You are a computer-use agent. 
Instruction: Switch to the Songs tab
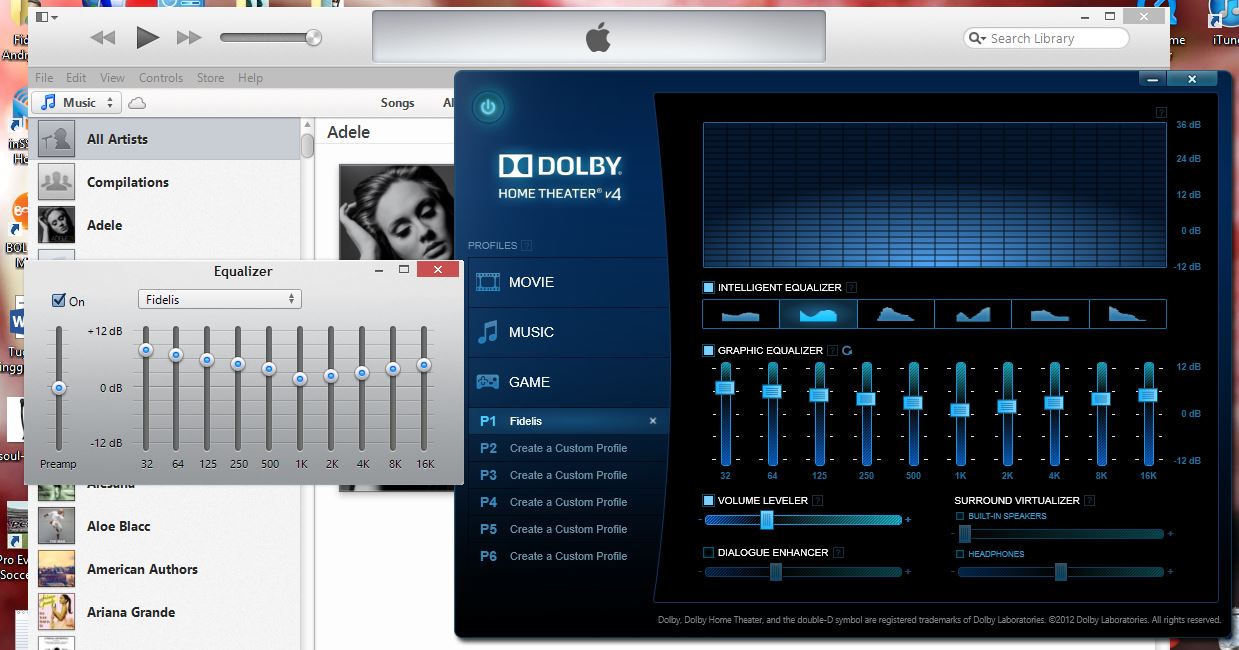click(x=397, y=103)
